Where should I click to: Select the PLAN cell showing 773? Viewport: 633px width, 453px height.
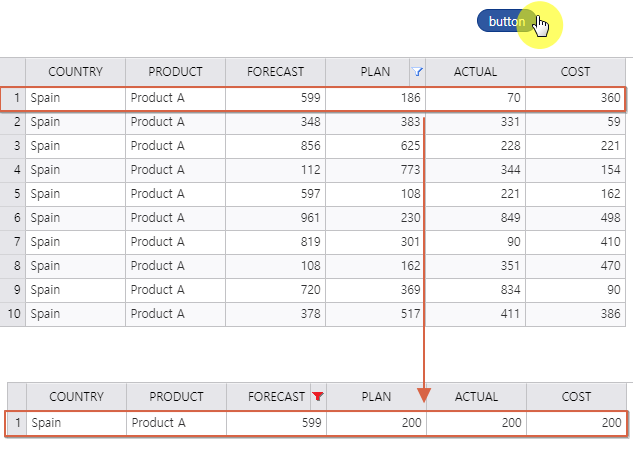click(x=375, y=170)
